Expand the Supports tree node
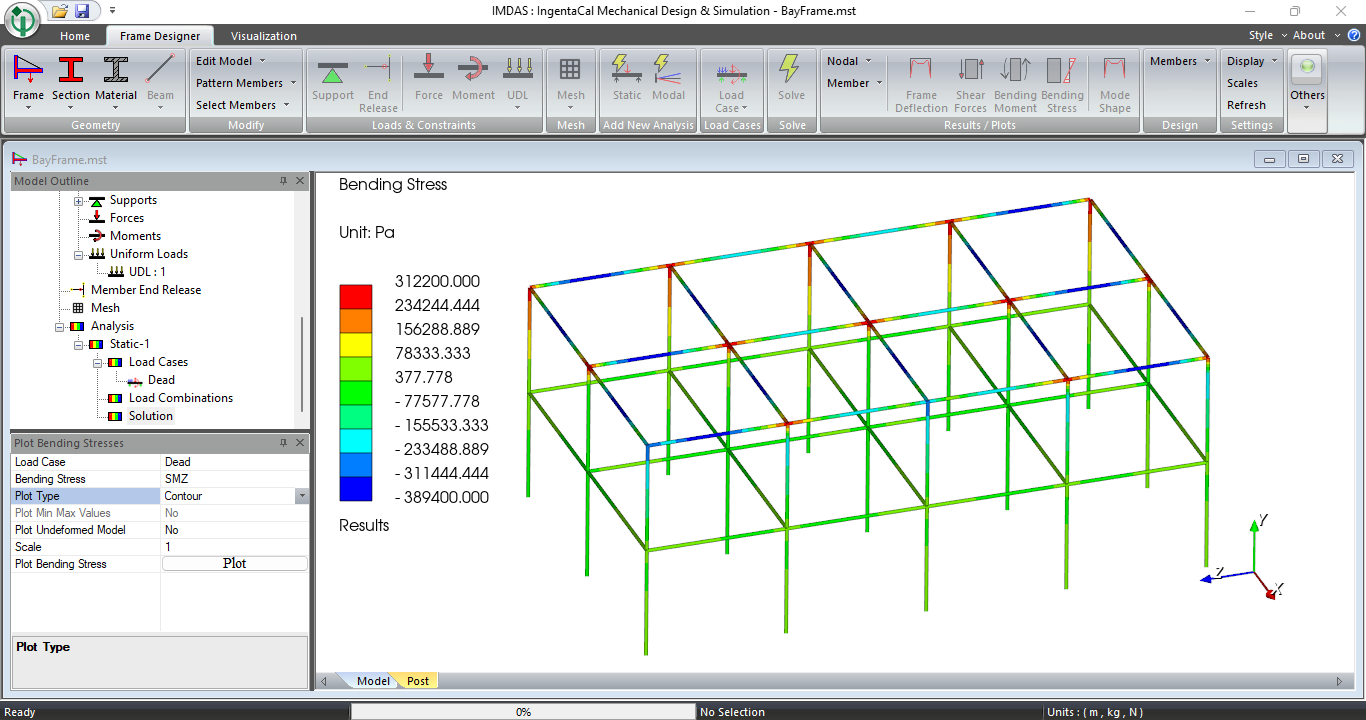 click(x=79, y=201)
